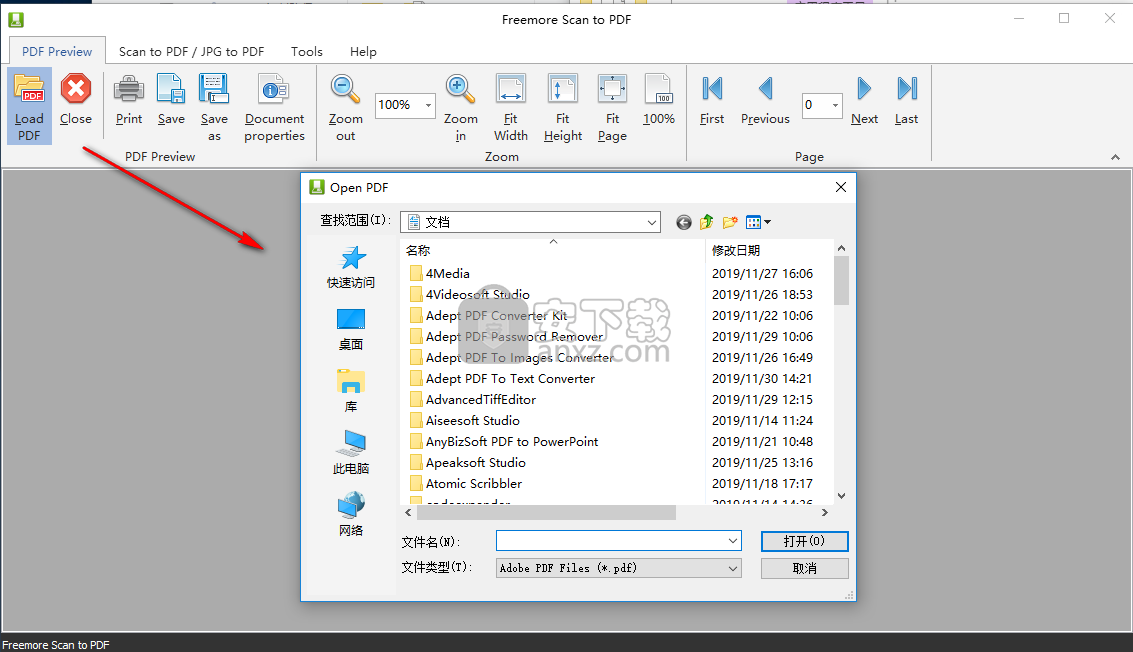Screen dimensions: 1133x652
Task: Click the up one level folder icon
Action: point(707,222)
